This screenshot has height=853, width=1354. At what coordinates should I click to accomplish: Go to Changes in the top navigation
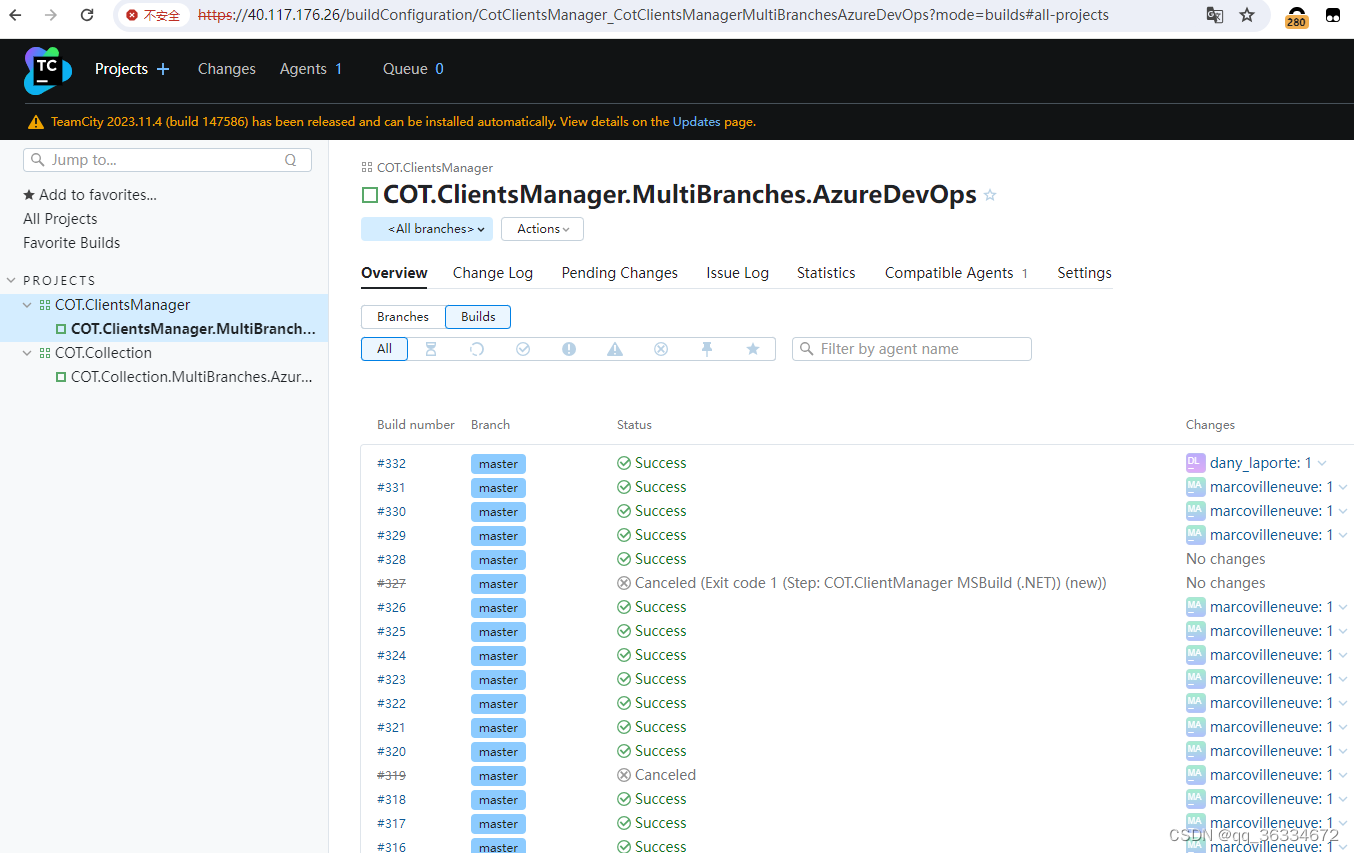pyautogui.click(x=227, y=69)
